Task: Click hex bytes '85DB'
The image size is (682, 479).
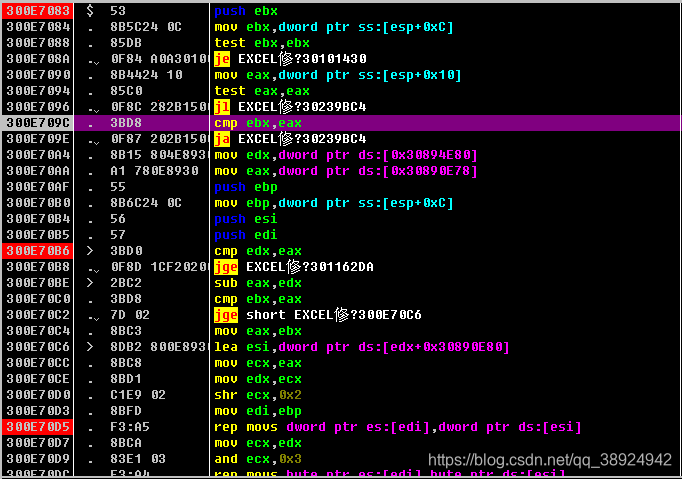Action: click(126, 43)
